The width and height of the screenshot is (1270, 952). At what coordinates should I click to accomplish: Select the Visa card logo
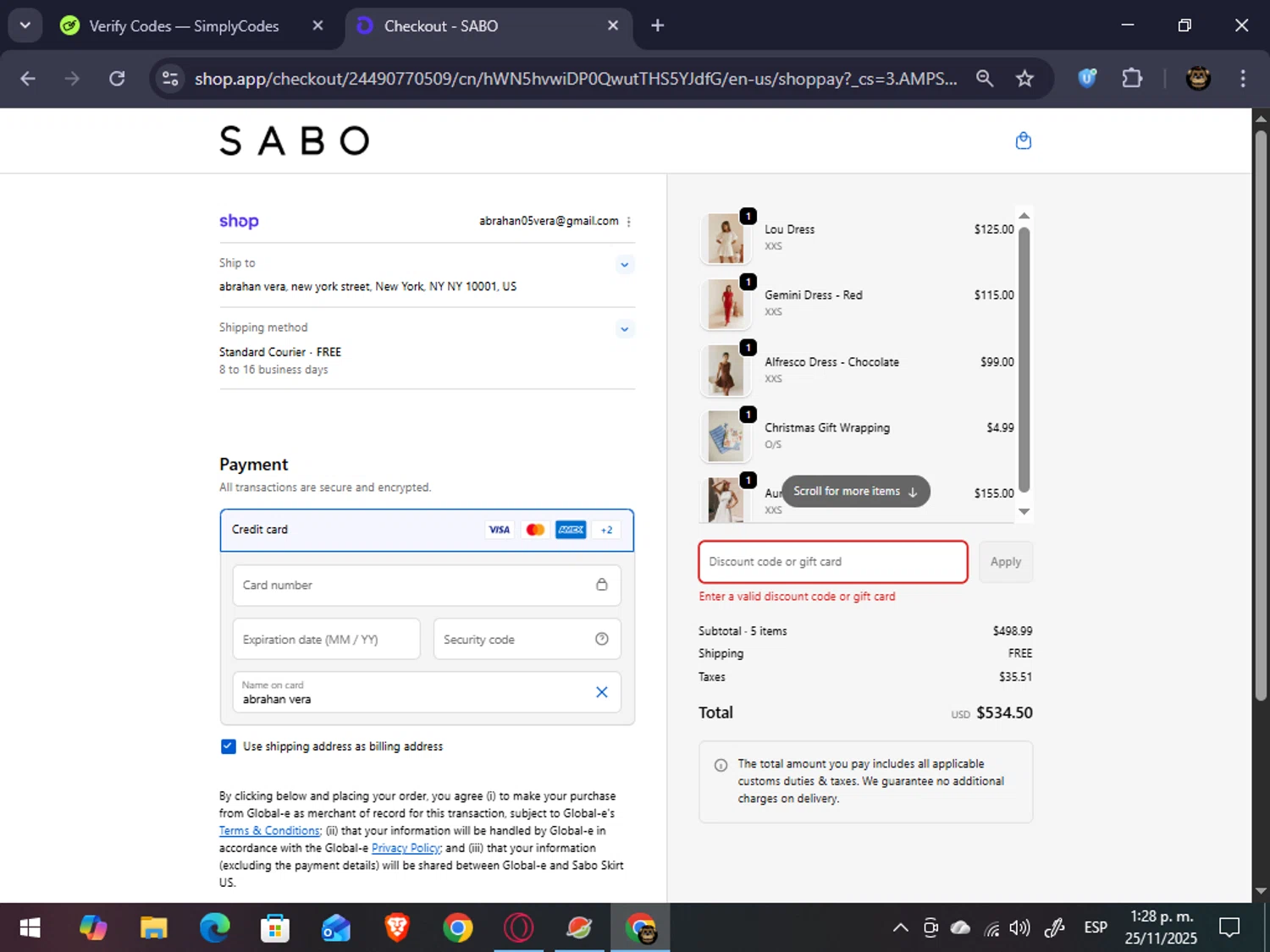pos(500,530)
